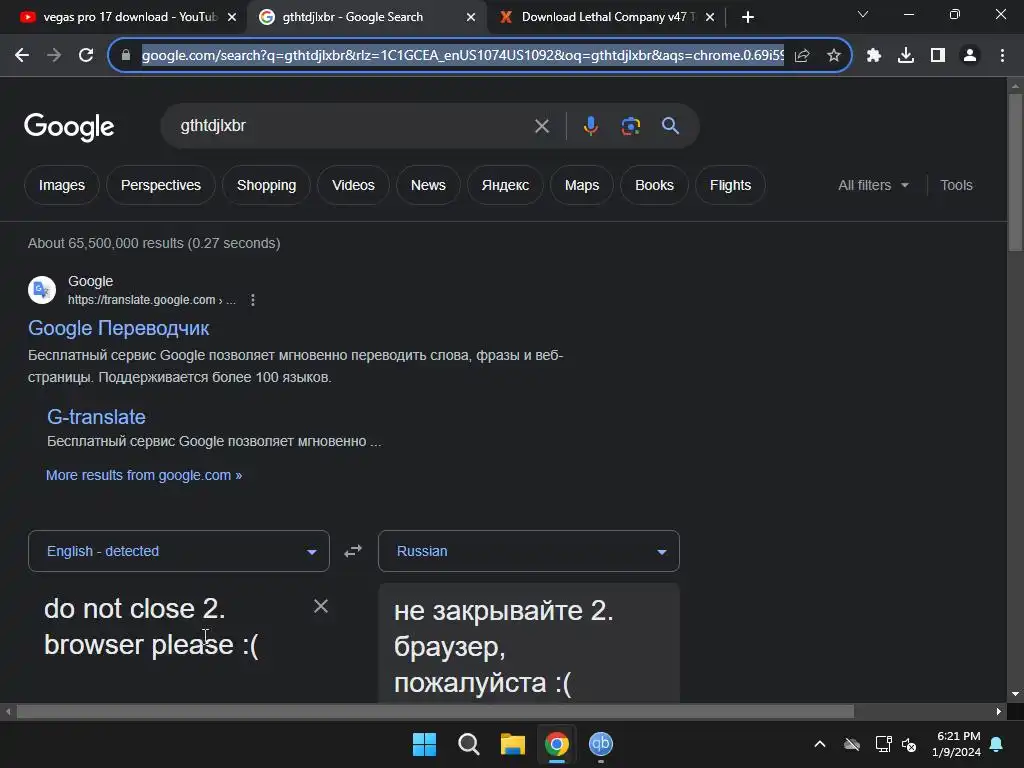Open the Russian target language dropdown
Screen dimensions: 1024x768
coord(529,551)
